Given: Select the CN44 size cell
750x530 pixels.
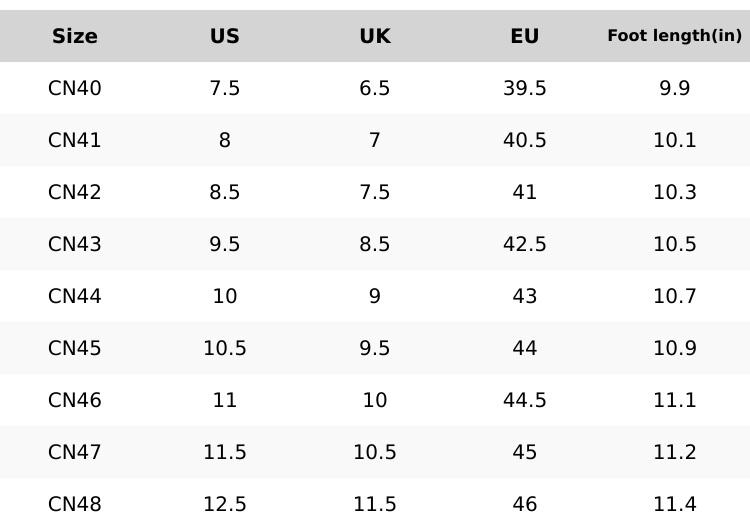Looking at the screenshot, I should pyautogui.click(x=75, y=296).
